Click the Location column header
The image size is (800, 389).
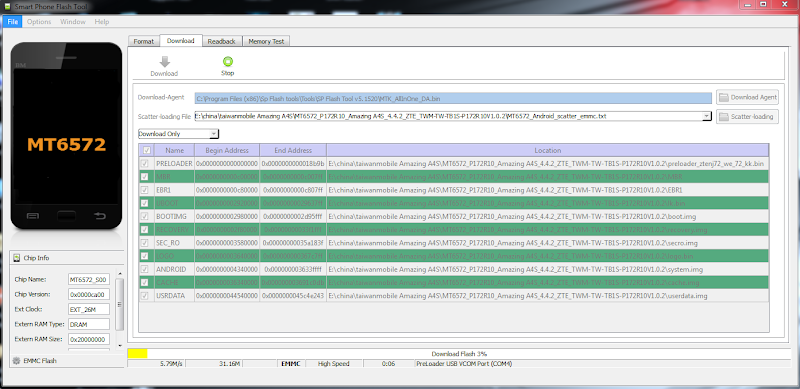[x=547, y=150]
